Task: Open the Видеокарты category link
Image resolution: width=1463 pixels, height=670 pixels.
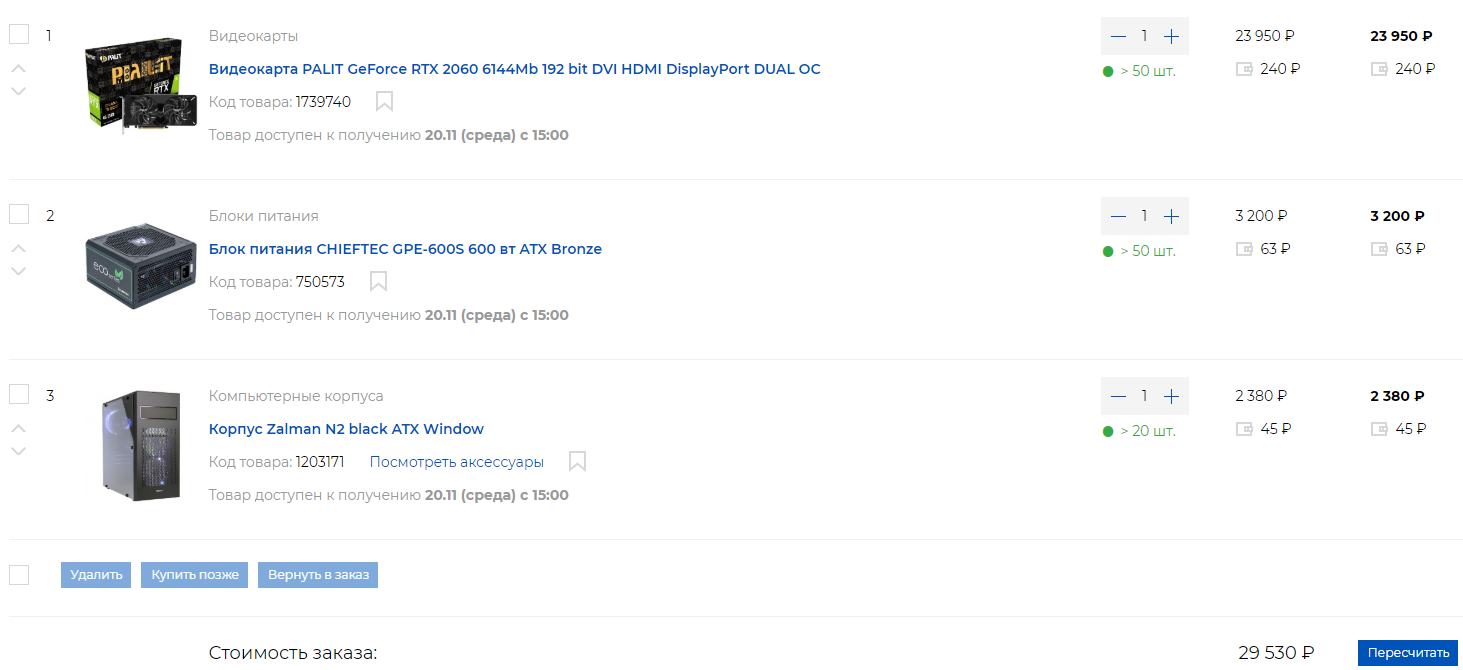Action: tap(253, 36)
